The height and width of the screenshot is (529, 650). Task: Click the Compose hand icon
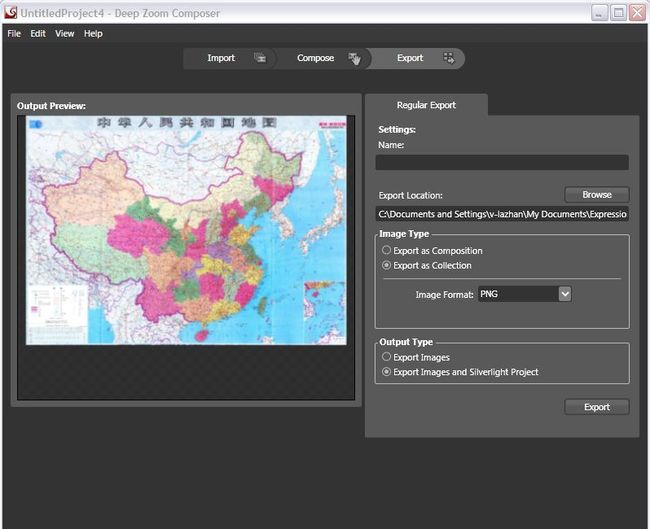pyautogui.click(x=354, y=58)
